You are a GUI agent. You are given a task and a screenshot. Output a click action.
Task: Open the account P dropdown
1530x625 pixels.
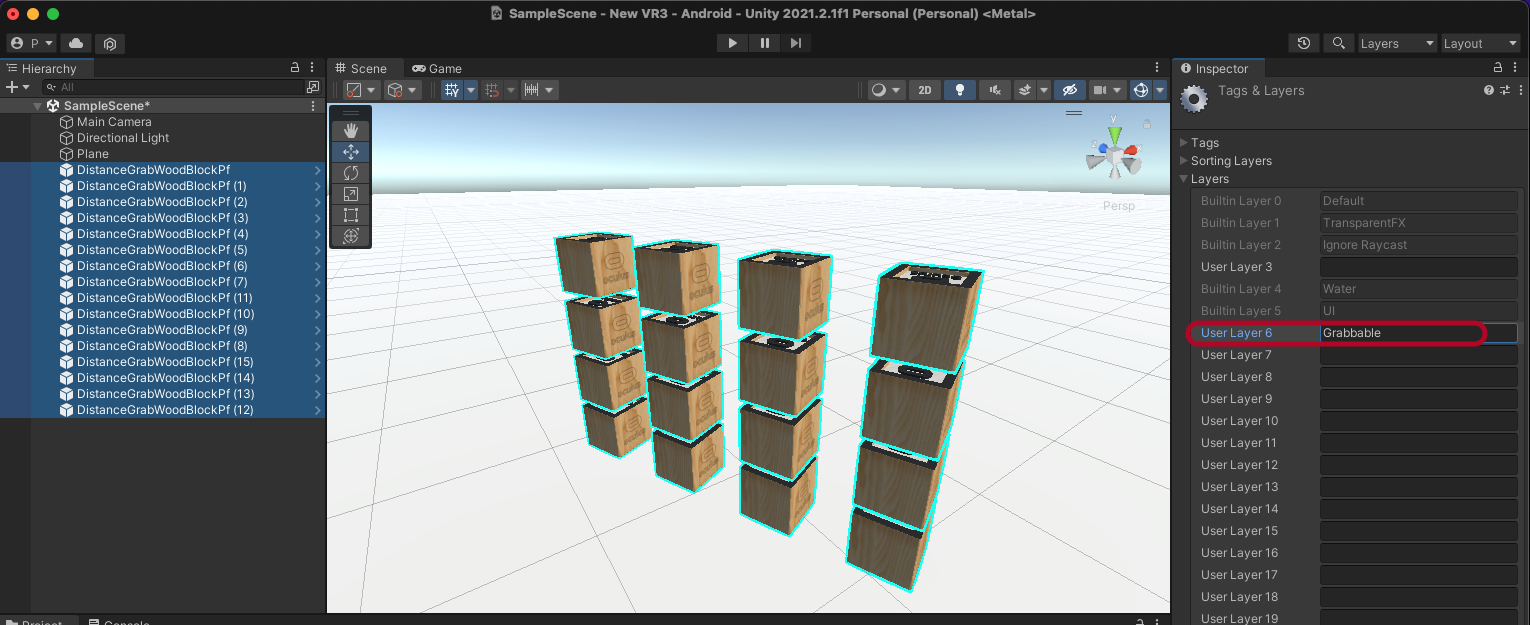[32, 44]
